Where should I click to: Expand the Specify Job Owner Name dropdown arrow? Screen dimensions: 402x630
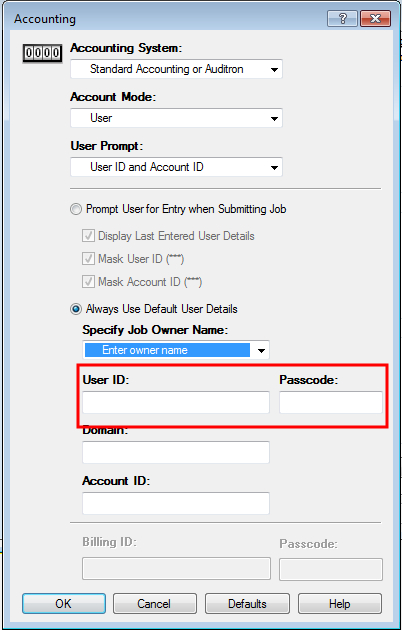pos(261,350)
